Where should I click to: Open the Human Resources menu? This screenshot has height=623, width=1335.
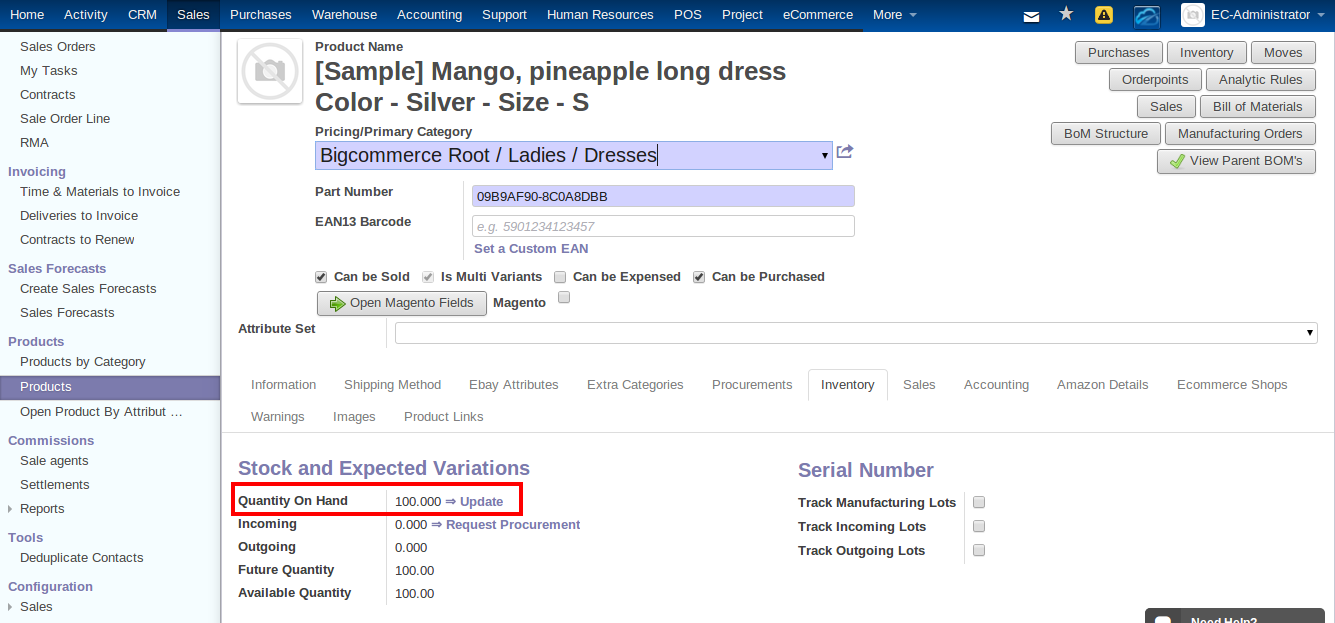coord(600,14)
